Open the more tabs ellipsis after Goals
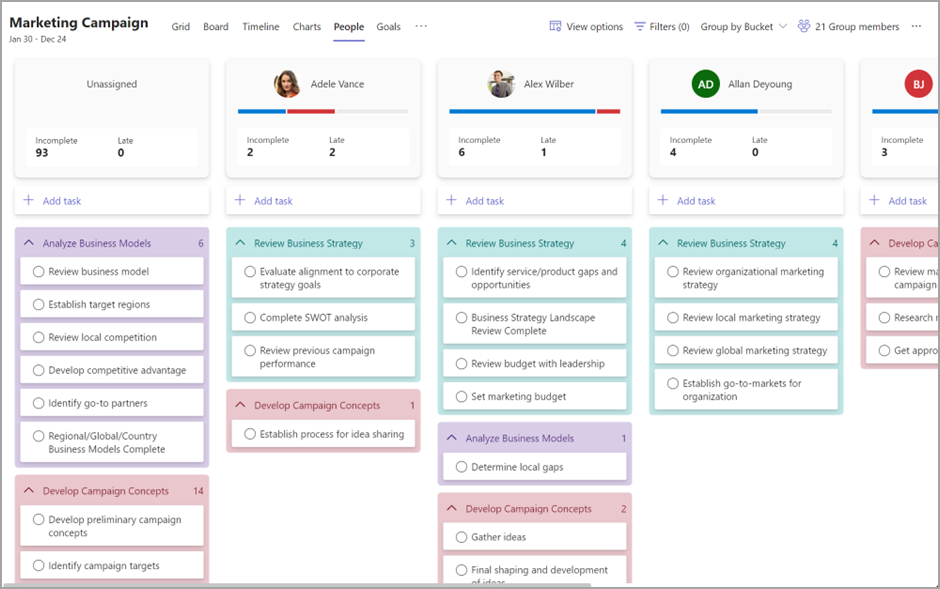The width and height of the screenshot is (940, 589). point(421,27)
